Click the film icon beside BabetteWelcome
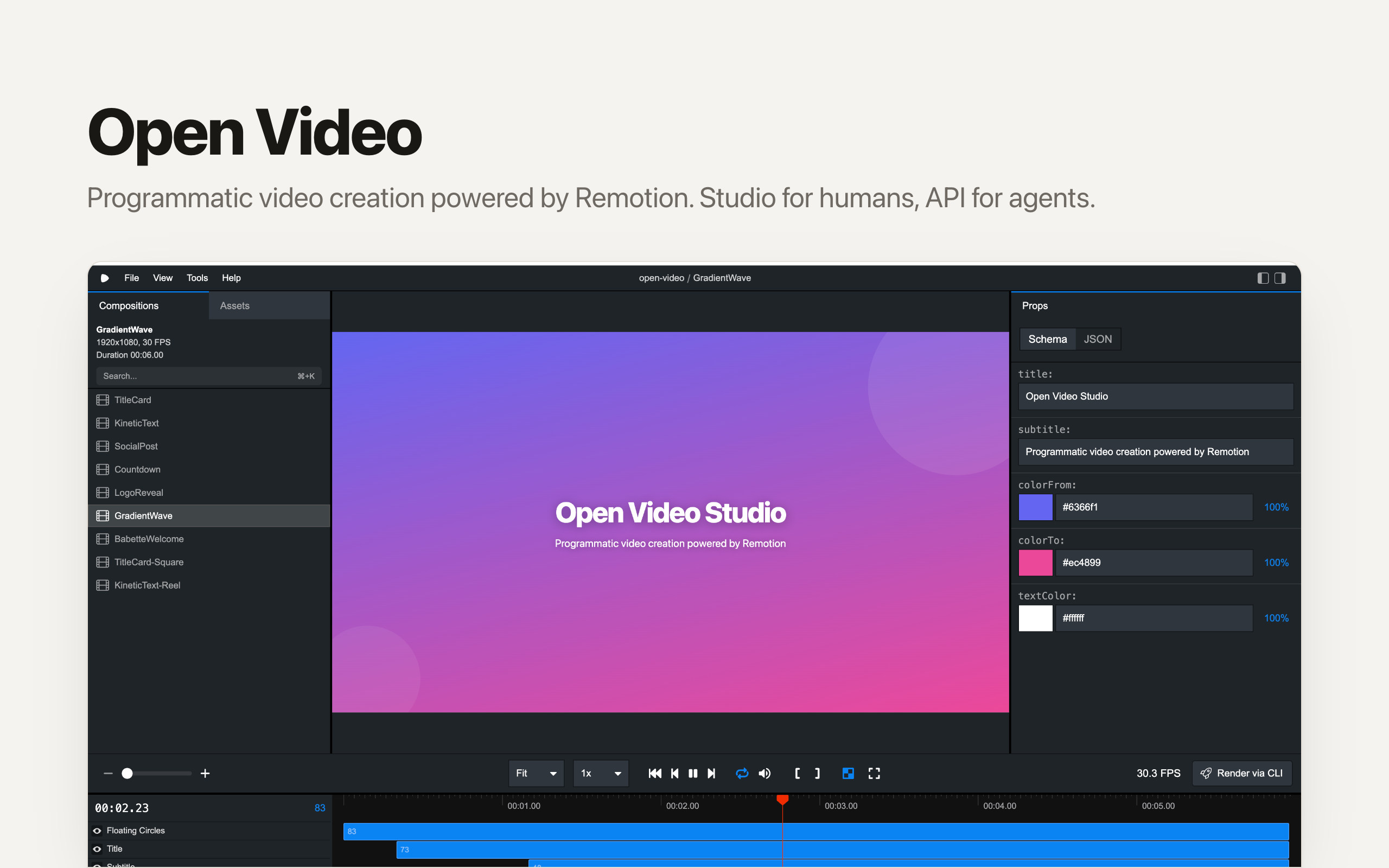Image resolution: width=1389 pixels, height=868 pixels. click(103, 539)
